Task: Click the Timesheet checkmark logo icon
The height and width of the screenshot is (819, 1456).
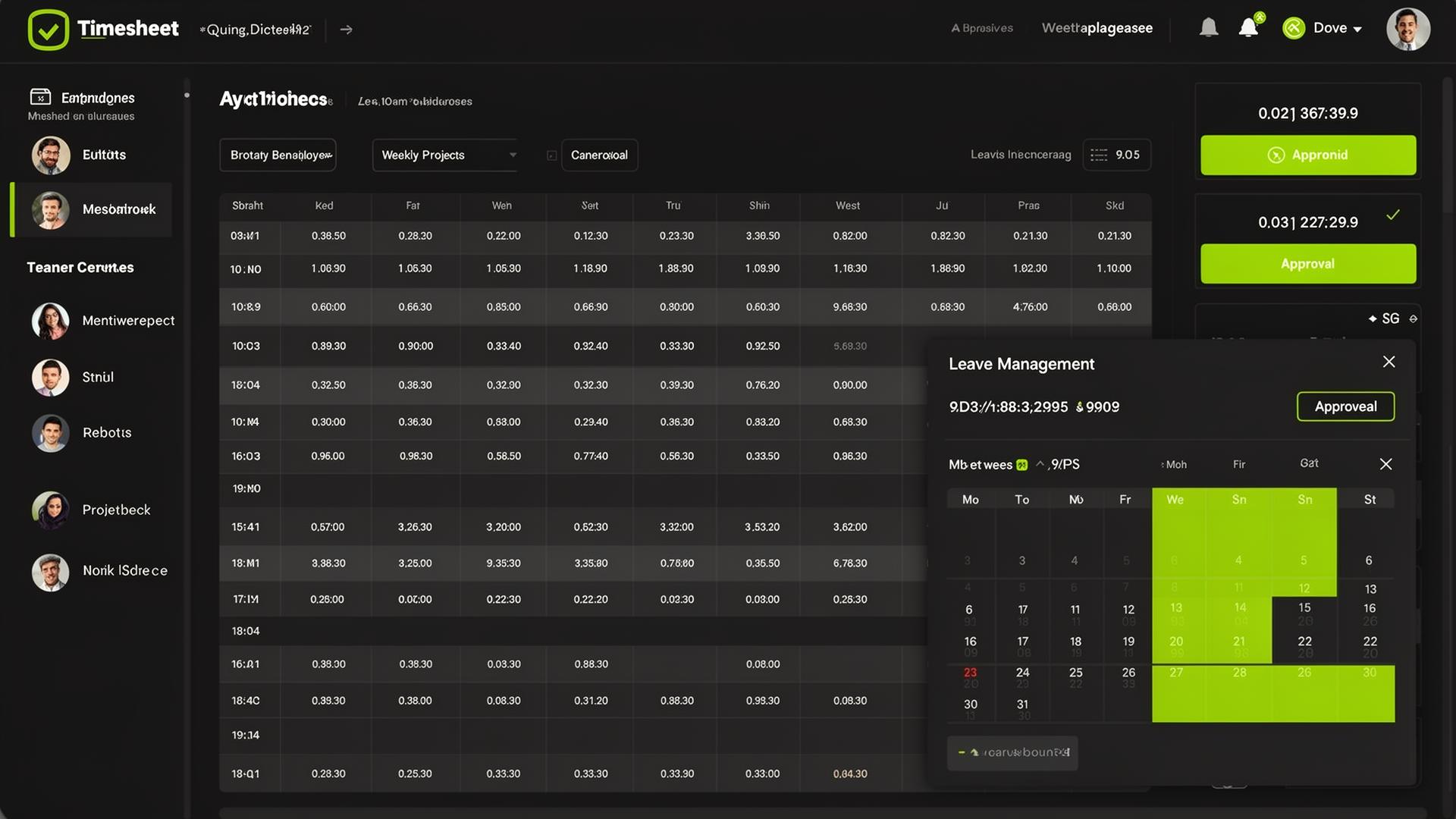Action: (x=49, y=30)
